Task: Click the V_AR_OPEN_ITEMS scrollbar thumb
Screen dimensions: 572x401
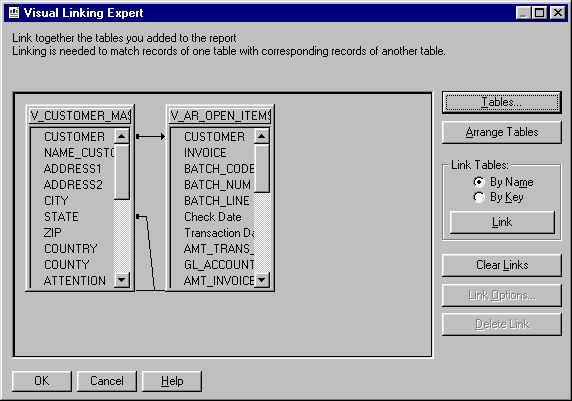Action: pyautogui.click(x=262, y=168)
